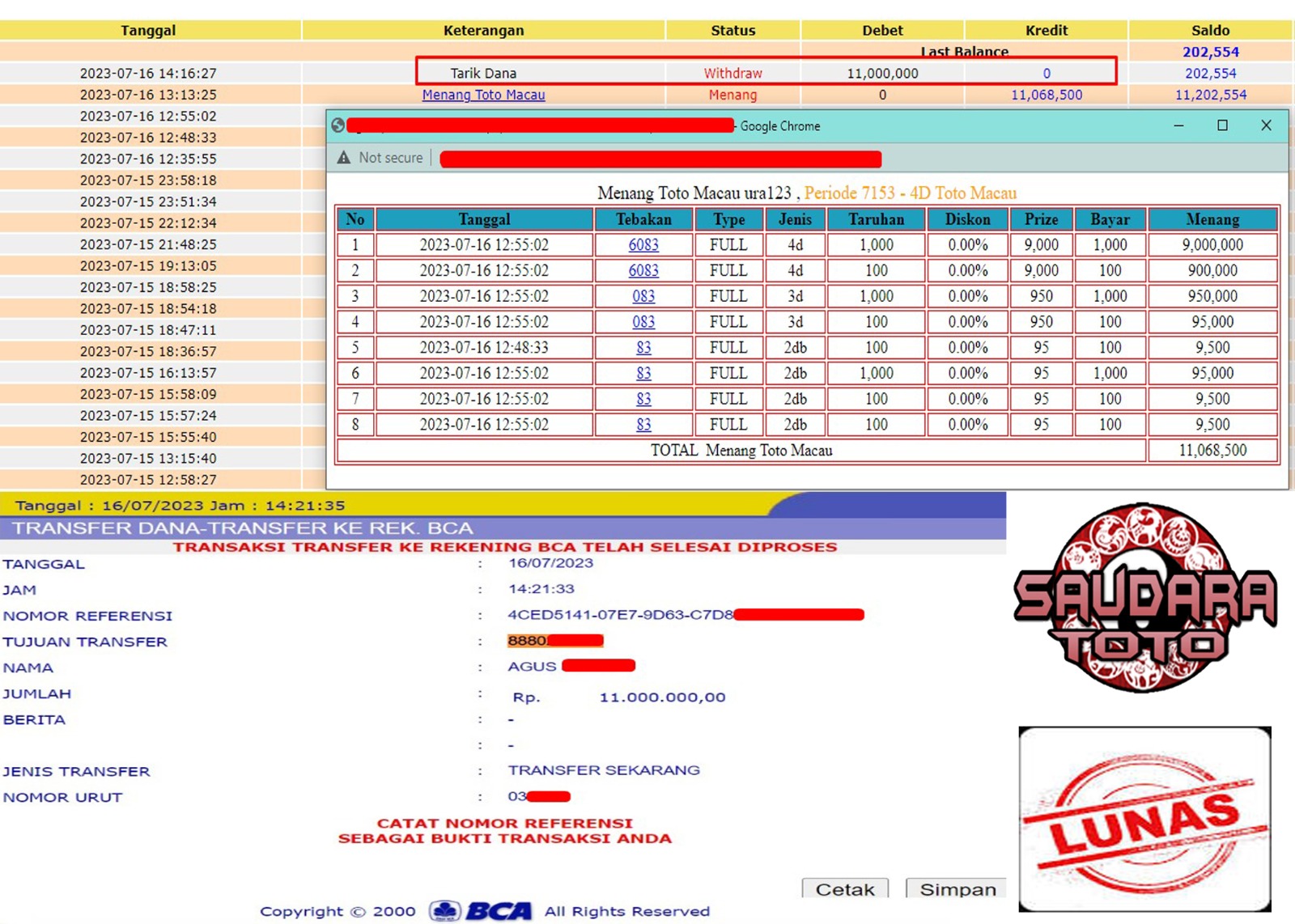
Task: Close the Google Chrome popup window
Action: point(1267,125)
